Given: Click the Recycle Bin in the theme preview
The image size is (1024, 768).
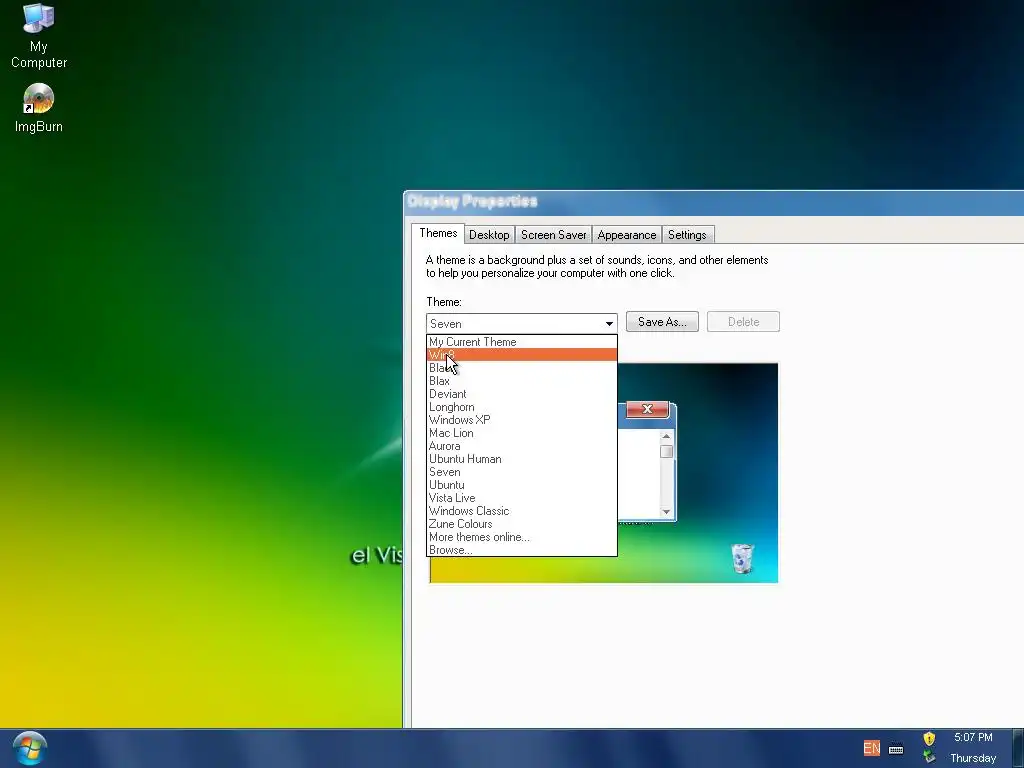Looking at the screenshot, I should [x=742, y=558].
